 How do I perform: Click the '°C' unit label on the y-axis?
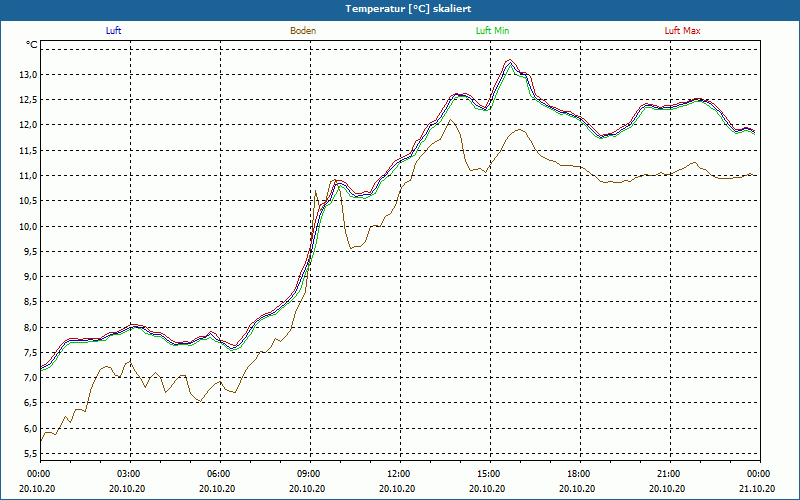[x=32, y=45]
